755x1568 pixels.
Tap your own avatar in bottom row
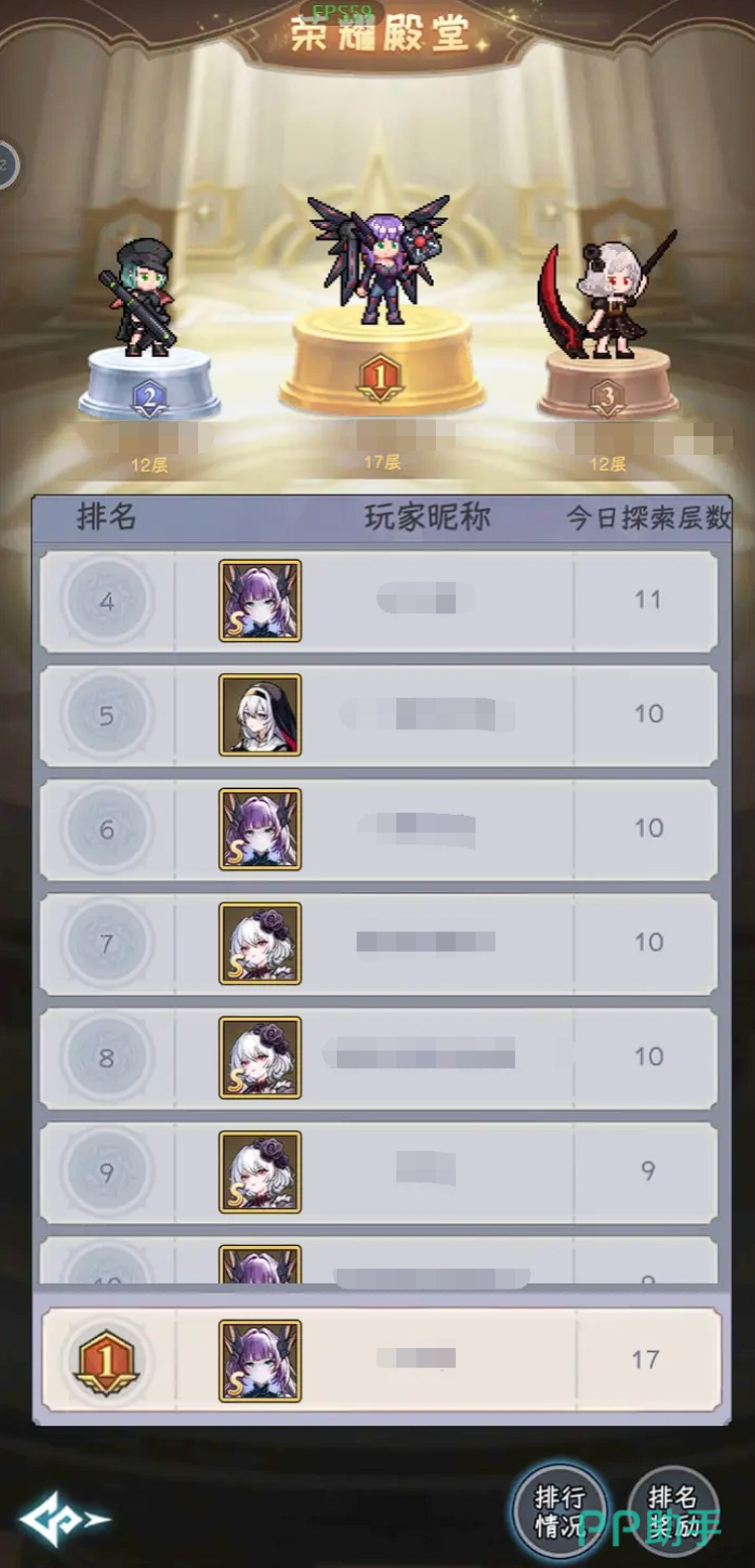[x=260, y=1361]
